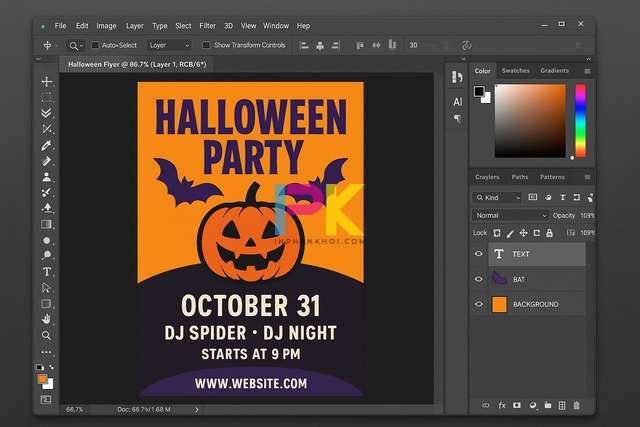Click the fx layer style icon

point(501,406)
